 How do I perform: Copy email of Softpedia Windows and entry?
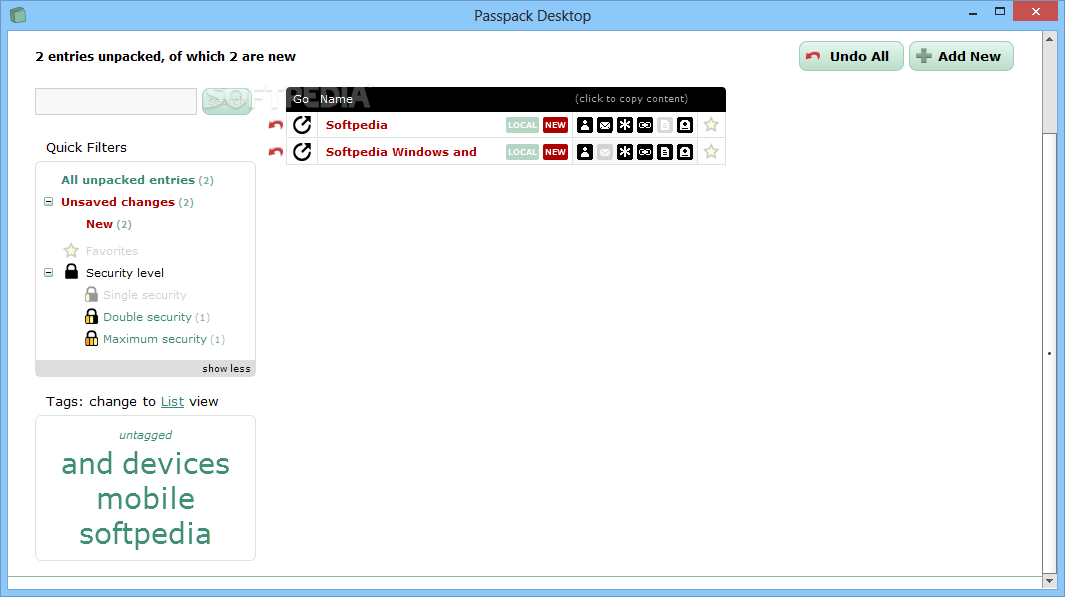click(604, 152)
